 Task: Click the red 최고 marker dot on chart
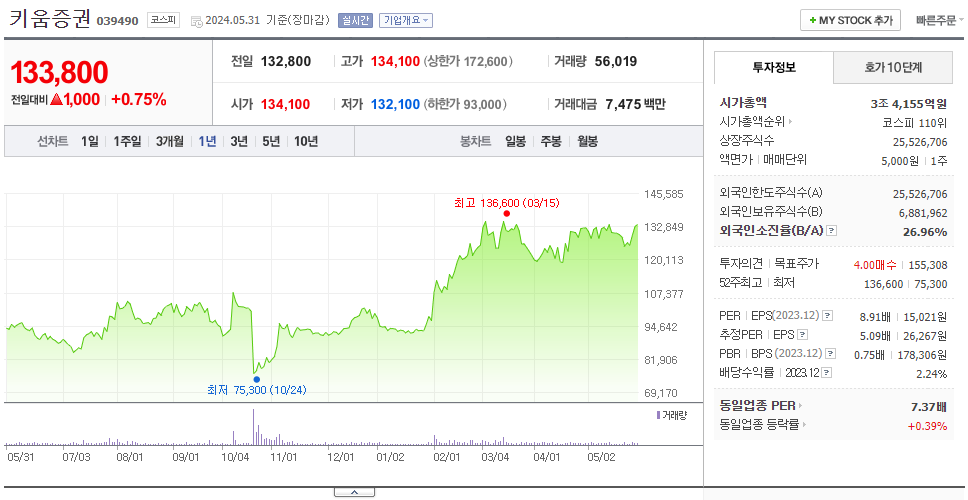click(x=506, y=214)
